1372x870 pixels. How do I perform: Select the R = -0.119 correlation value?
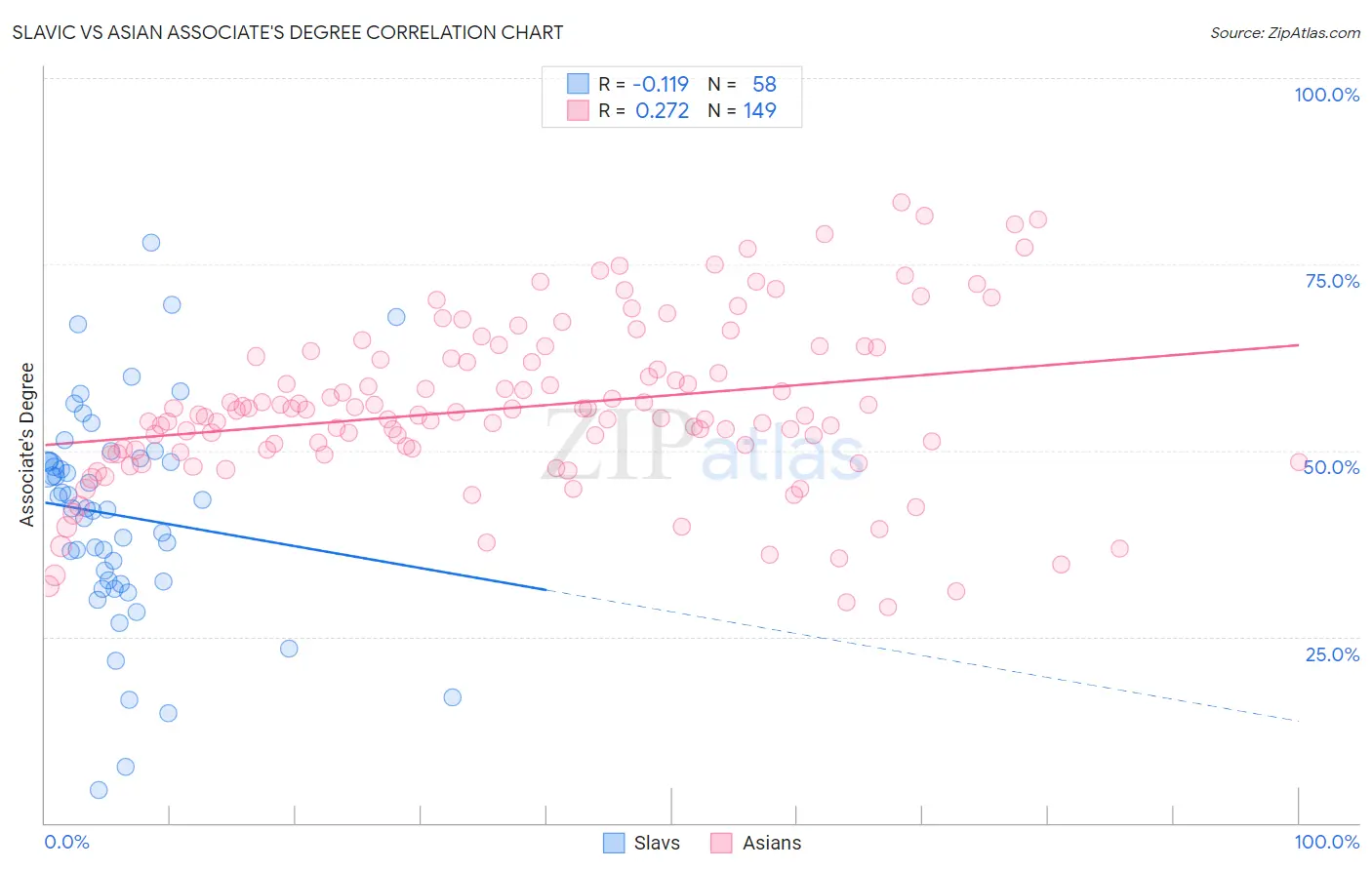pos(644,84)
